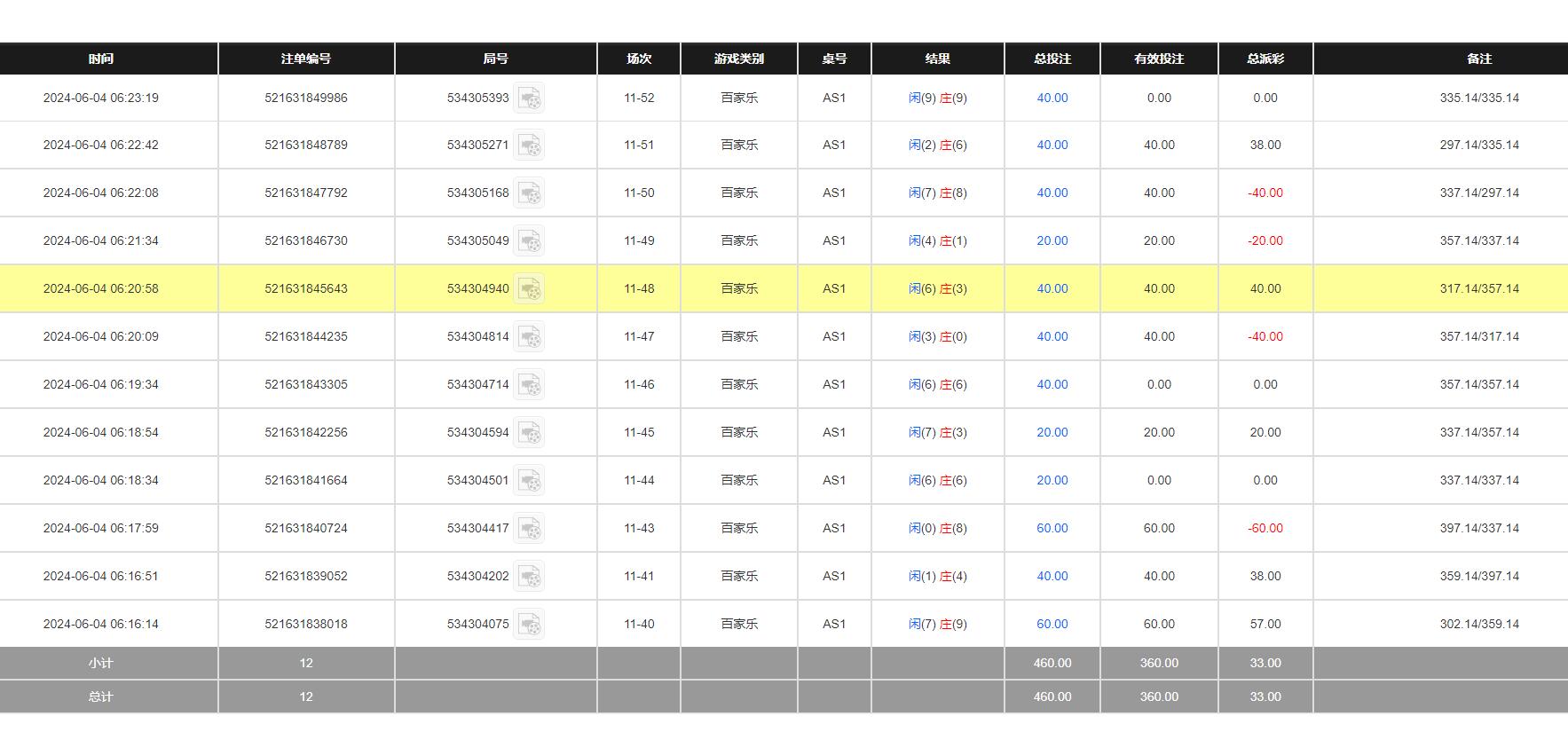Click the video icon next to 534305049
The image size is (1568, 732).
pyautogui.click(x=529, y=241)
